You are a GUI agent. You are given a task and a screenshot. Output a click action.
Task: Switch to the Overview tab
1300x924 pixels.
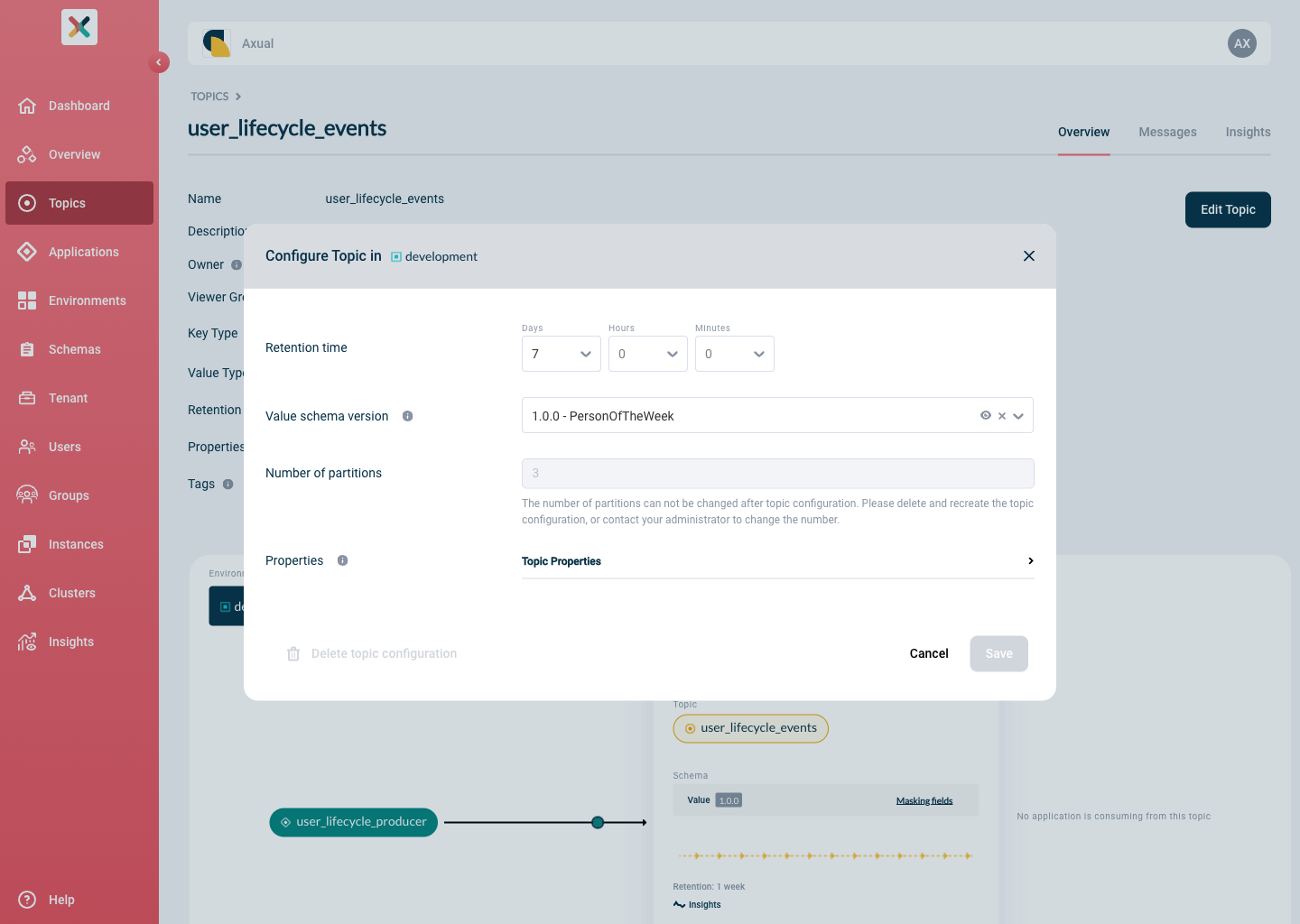point(1083,132)
